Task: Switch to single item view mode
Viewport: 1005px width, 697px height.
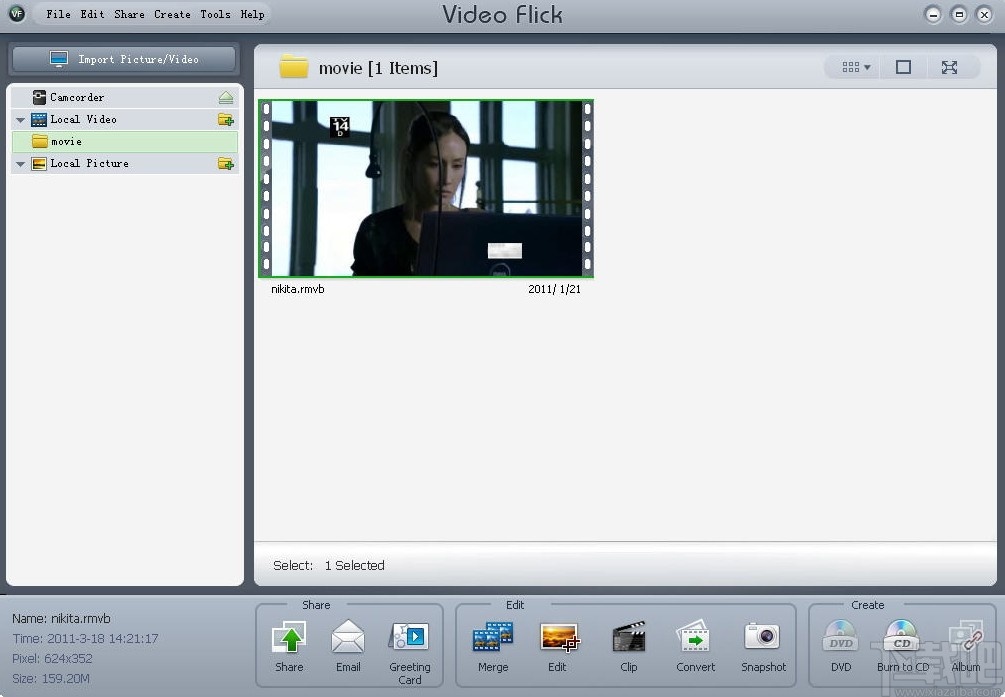Action: 903,67
